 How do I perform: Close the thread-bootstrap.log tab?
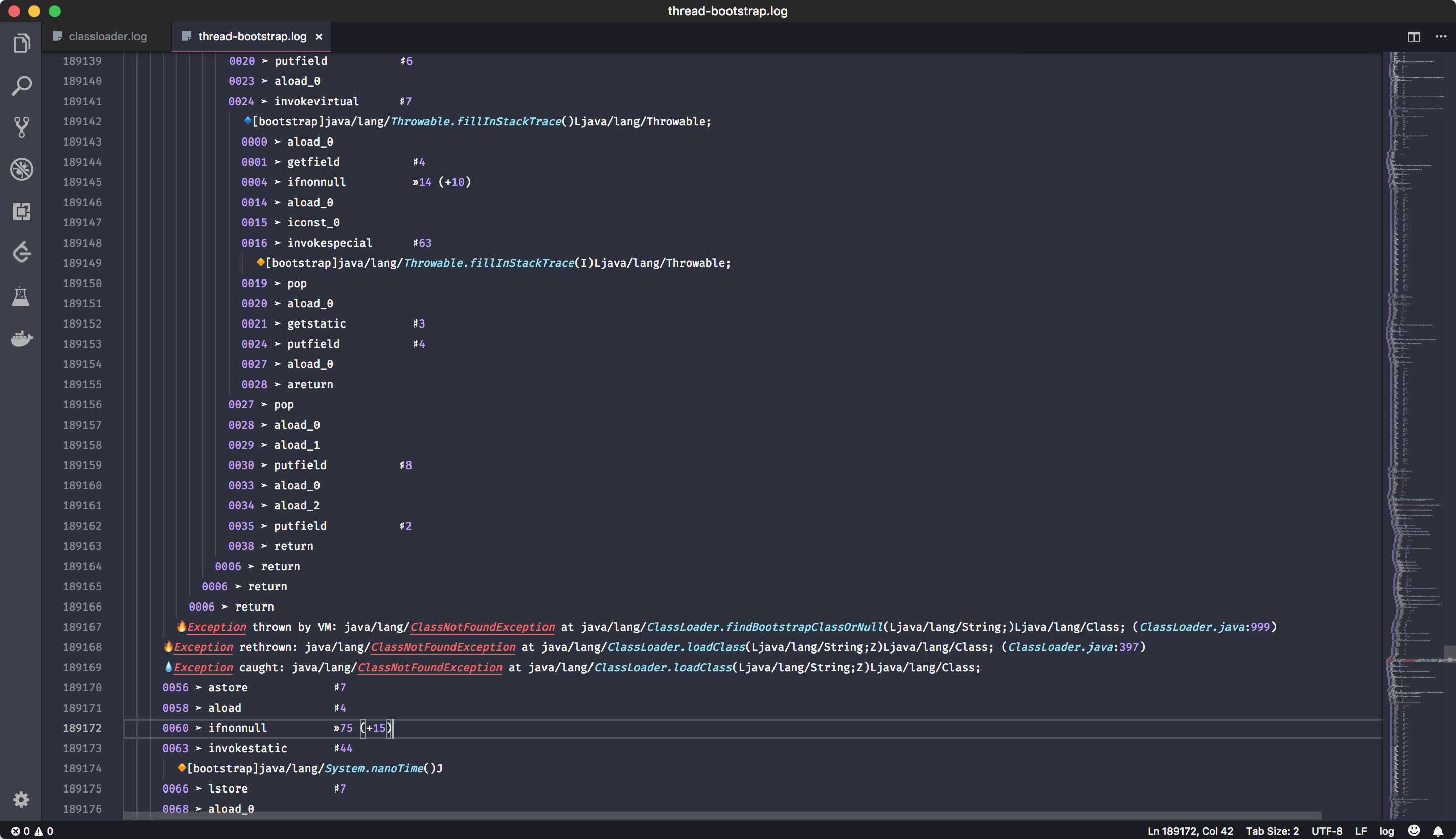tap(318, 37)
